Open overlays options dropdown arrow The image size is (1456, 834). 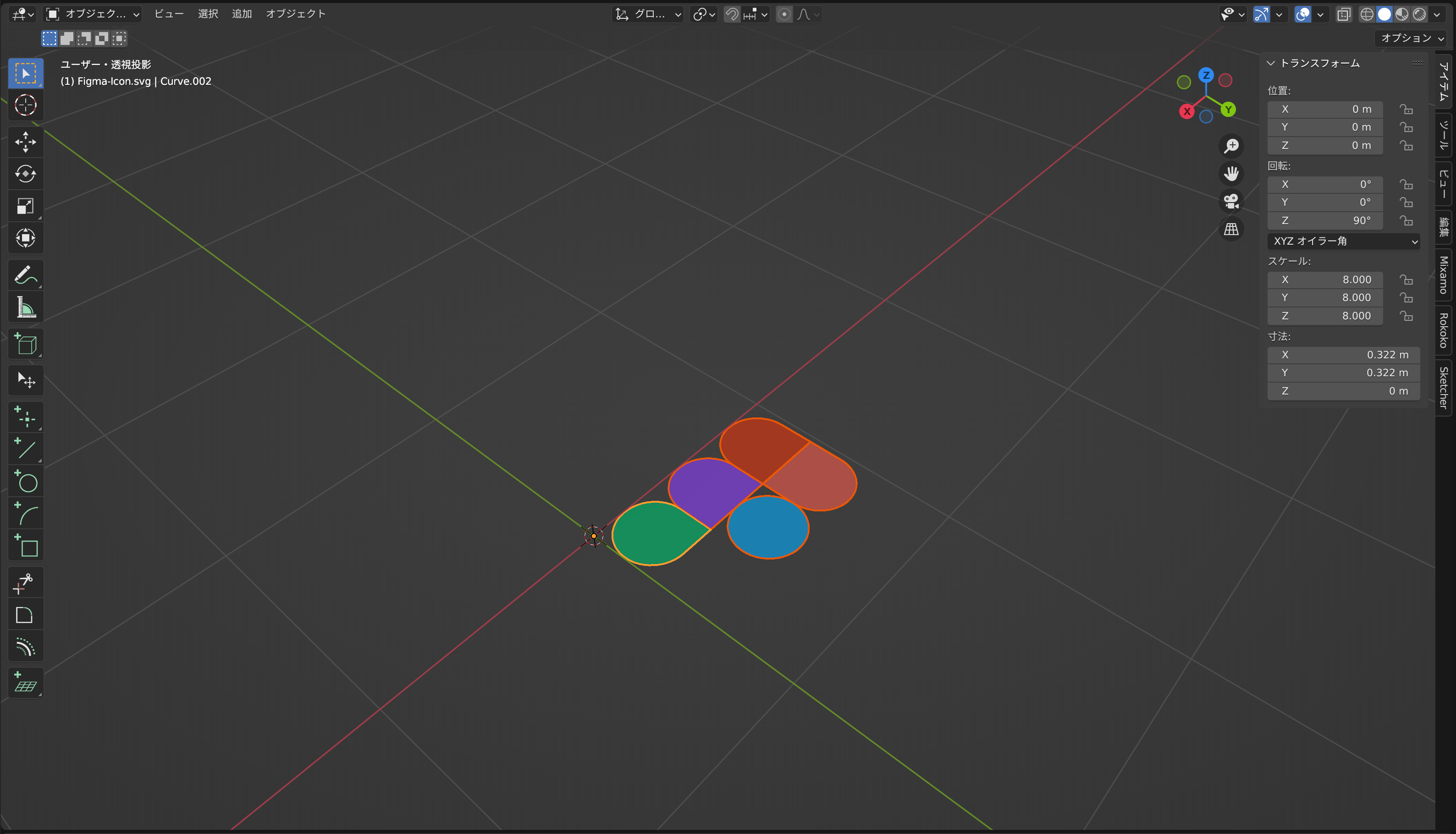click(1320, 14)
